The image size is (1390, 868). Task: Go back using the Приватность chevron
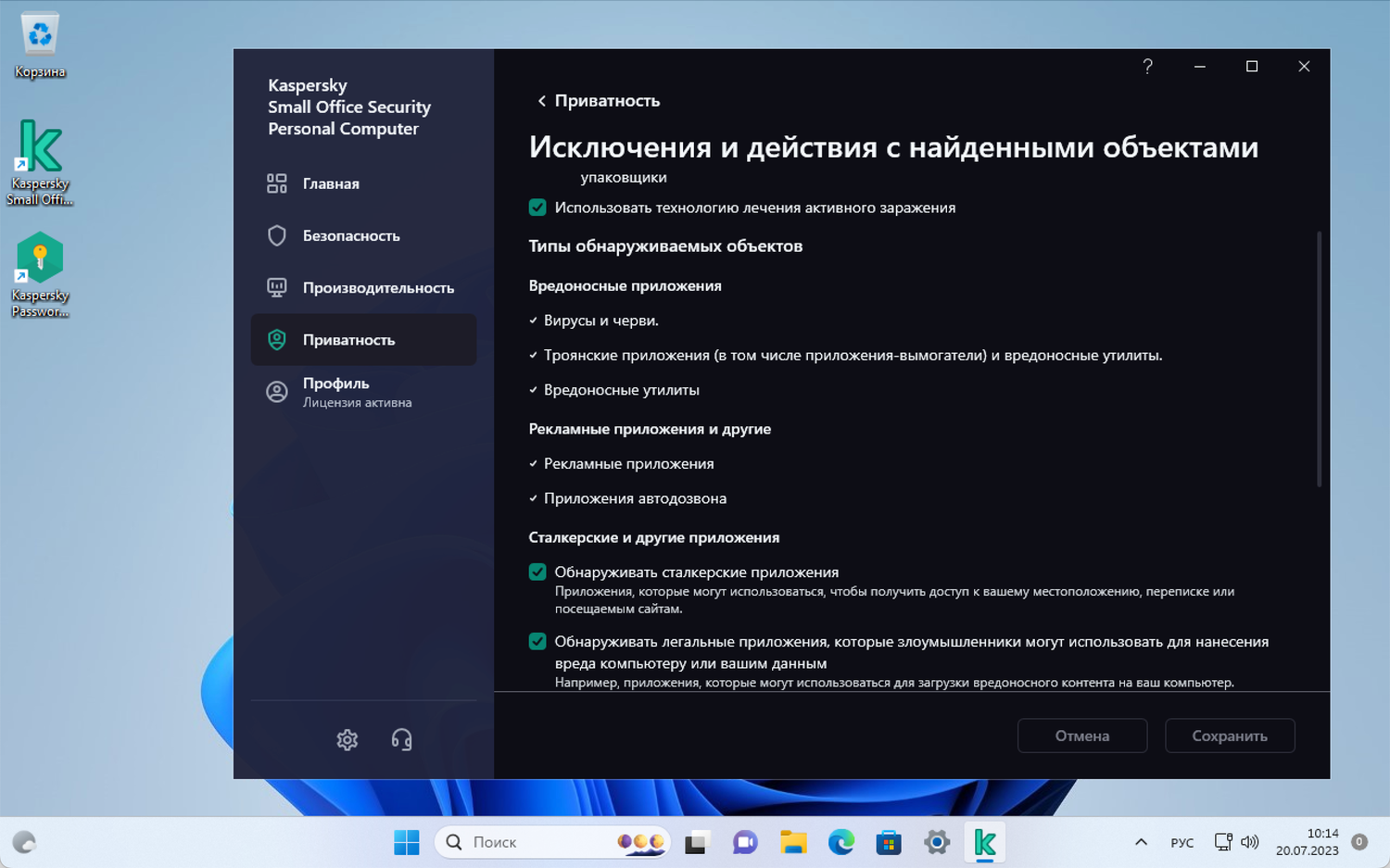point(541,101)
